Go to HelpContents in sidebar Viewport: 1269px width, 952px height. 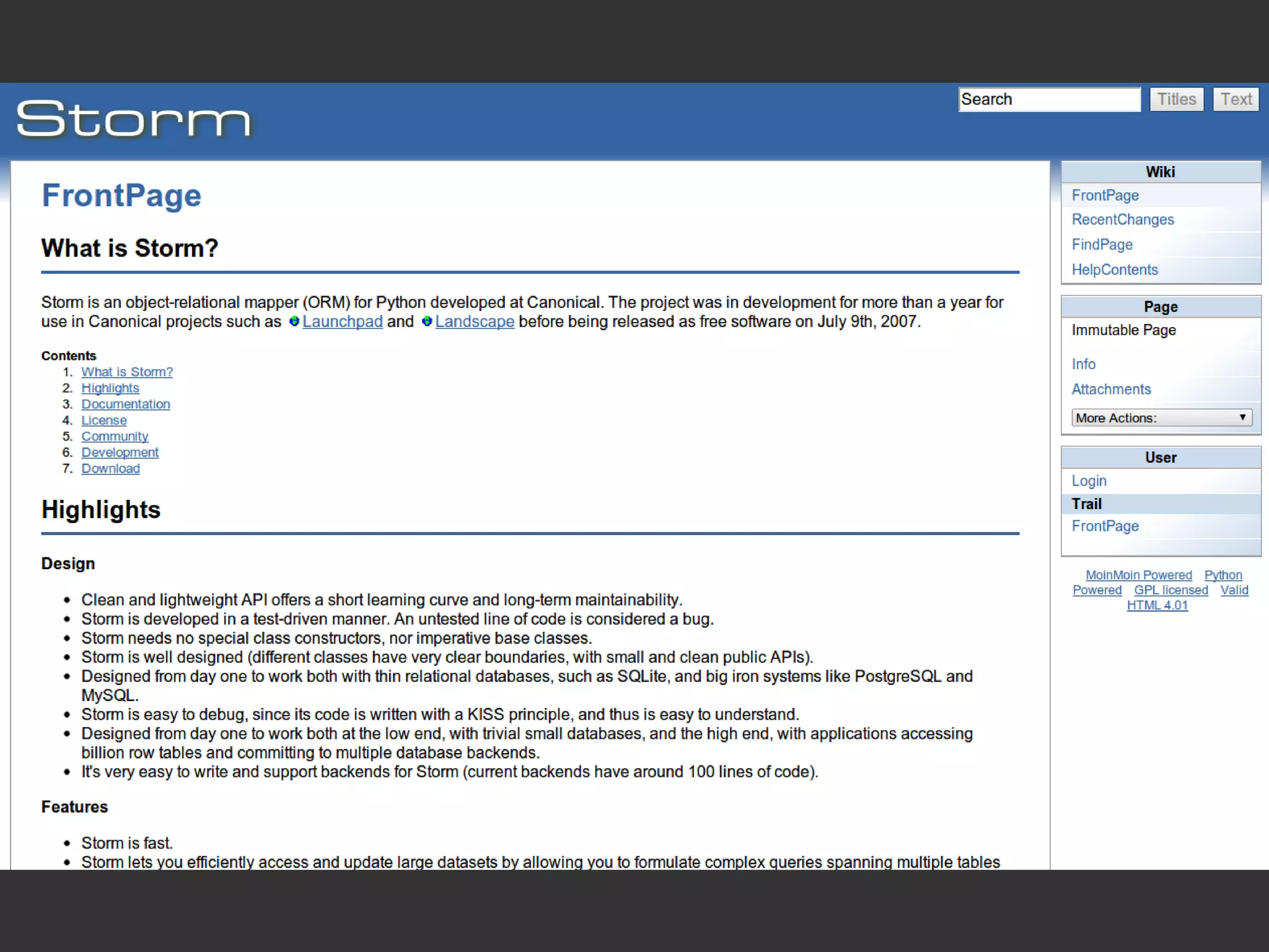(x=1114, y=270)
